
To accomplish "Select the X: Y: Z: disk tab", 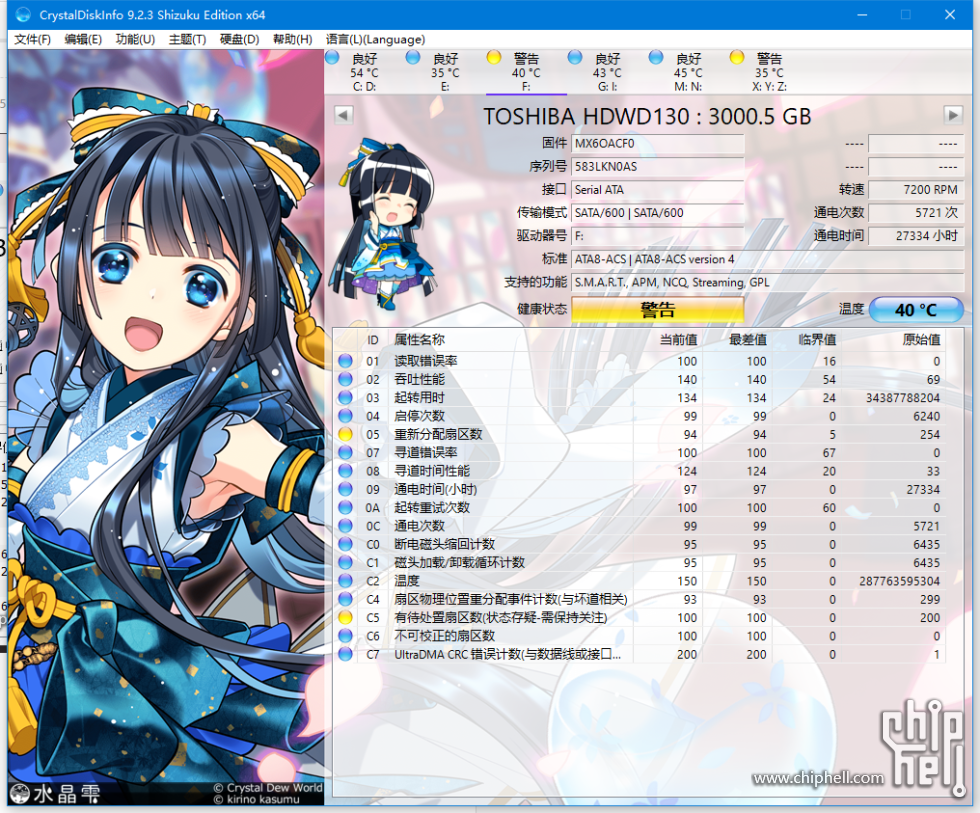I will click(x=769, y=72).
